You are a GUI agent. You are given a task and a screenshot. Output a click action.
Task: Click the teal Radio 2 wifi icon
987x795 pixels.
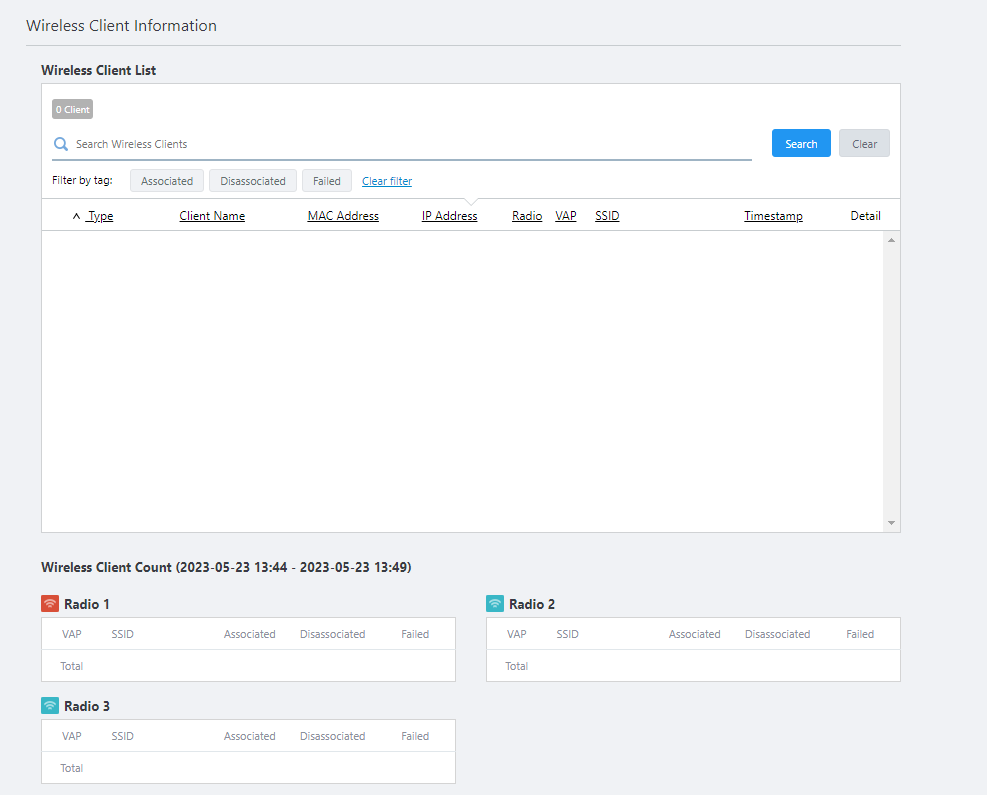(x=495, y=604)
